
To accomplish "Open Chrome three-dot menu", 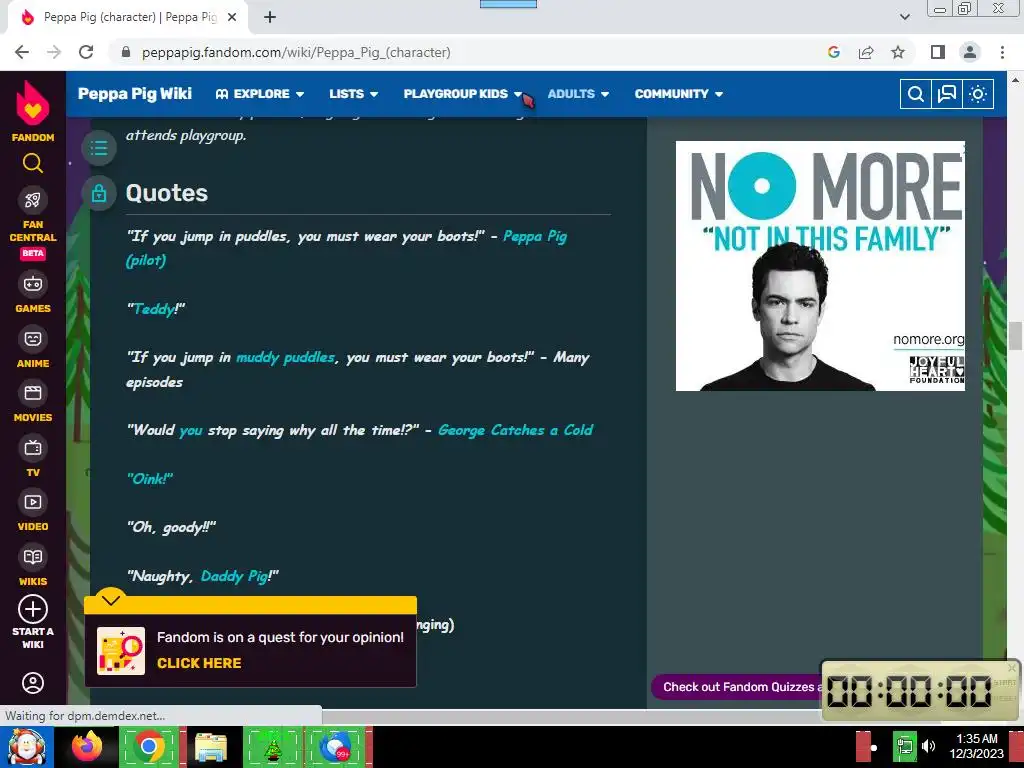I will (1002, 52).
